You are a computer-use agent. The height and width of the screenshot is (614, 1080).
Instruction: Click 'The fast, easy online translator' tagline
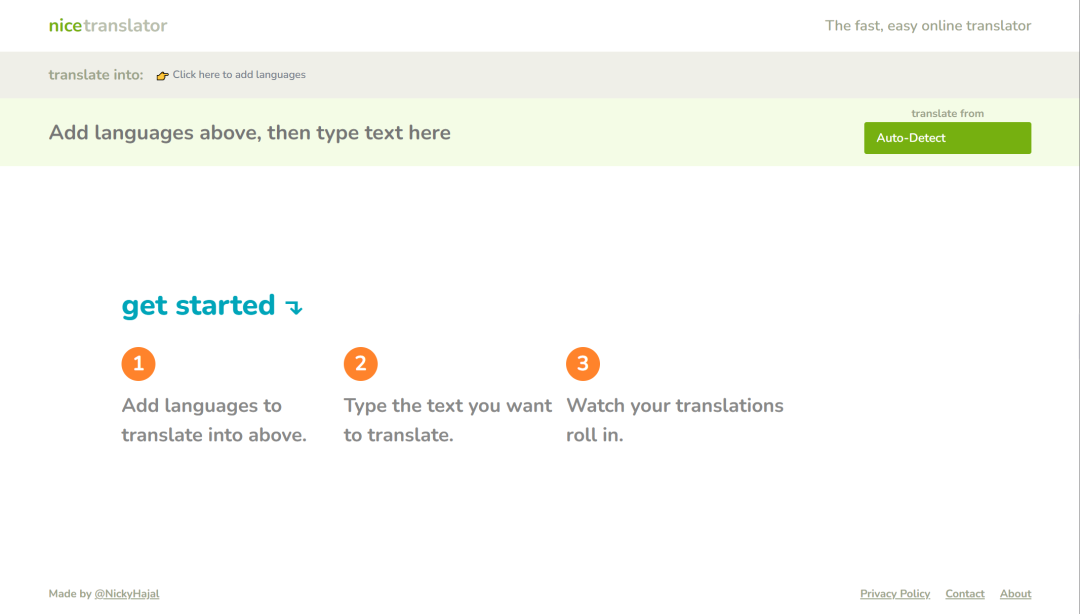coord(927,26)
